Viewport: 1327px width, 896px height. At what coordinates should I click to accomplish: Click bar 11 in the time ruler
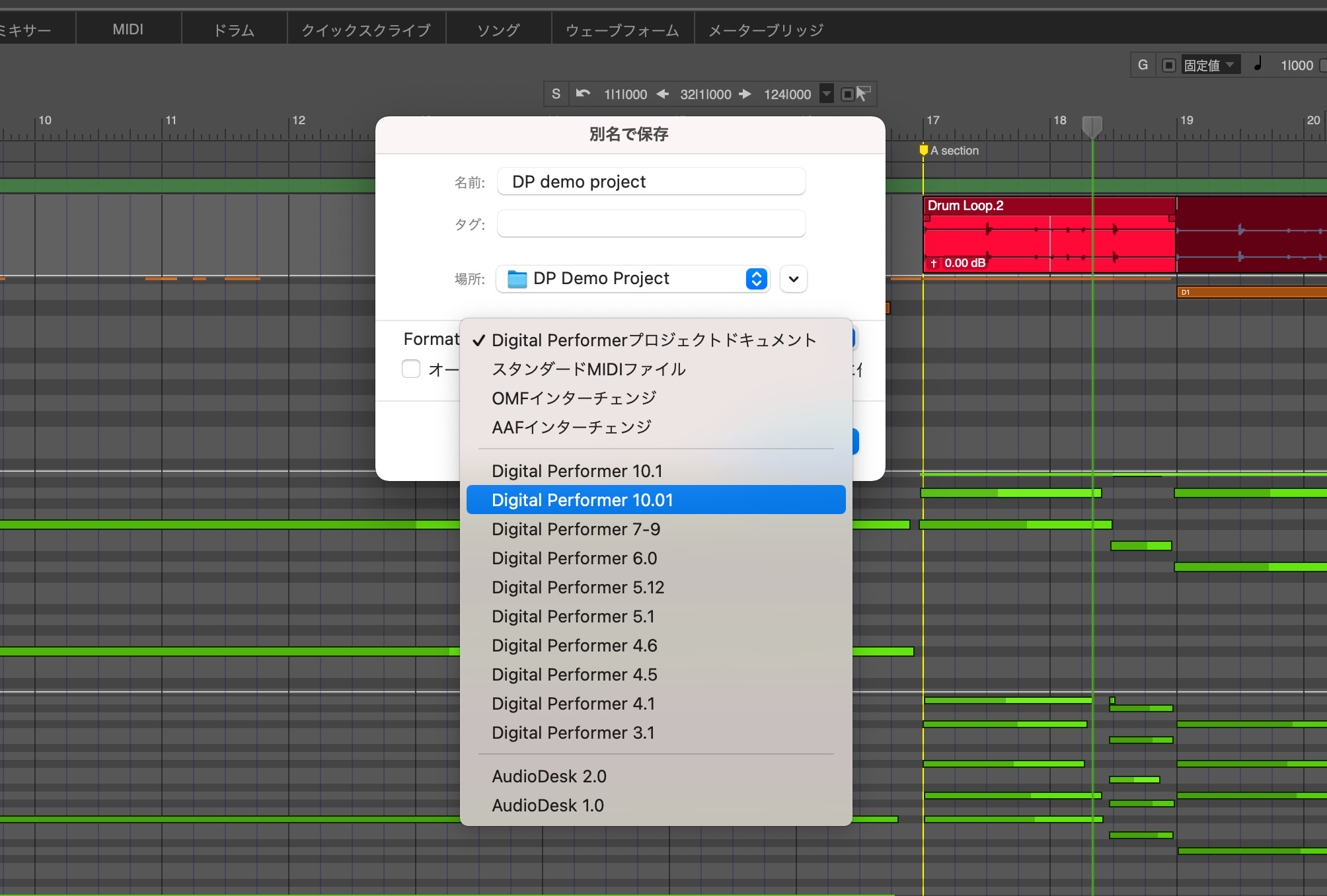[x=171, y=120]
